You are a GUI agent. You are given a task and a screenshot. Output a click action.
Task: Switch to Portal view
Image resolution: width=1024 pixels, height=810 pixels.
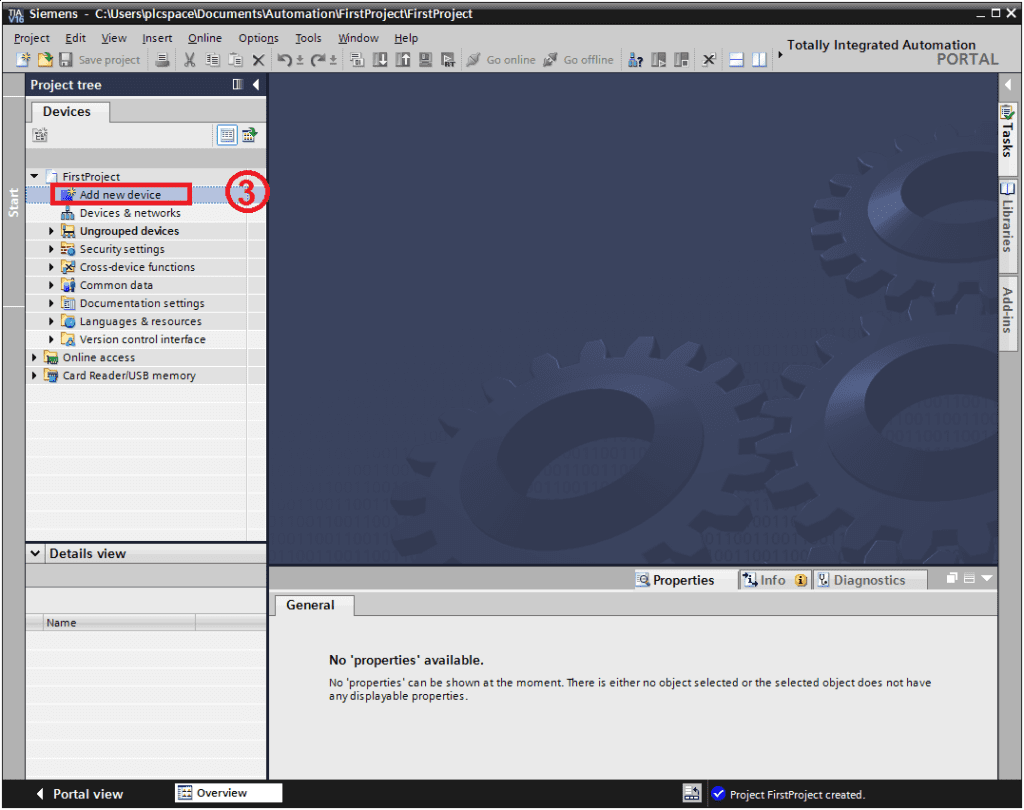(79, 794)
